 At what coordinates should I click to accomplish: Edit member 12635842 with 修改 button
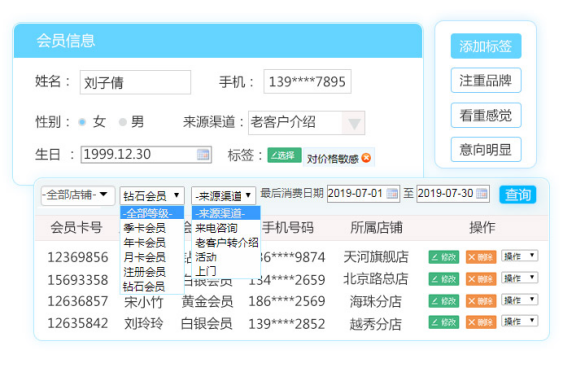[x=444, y=322]
